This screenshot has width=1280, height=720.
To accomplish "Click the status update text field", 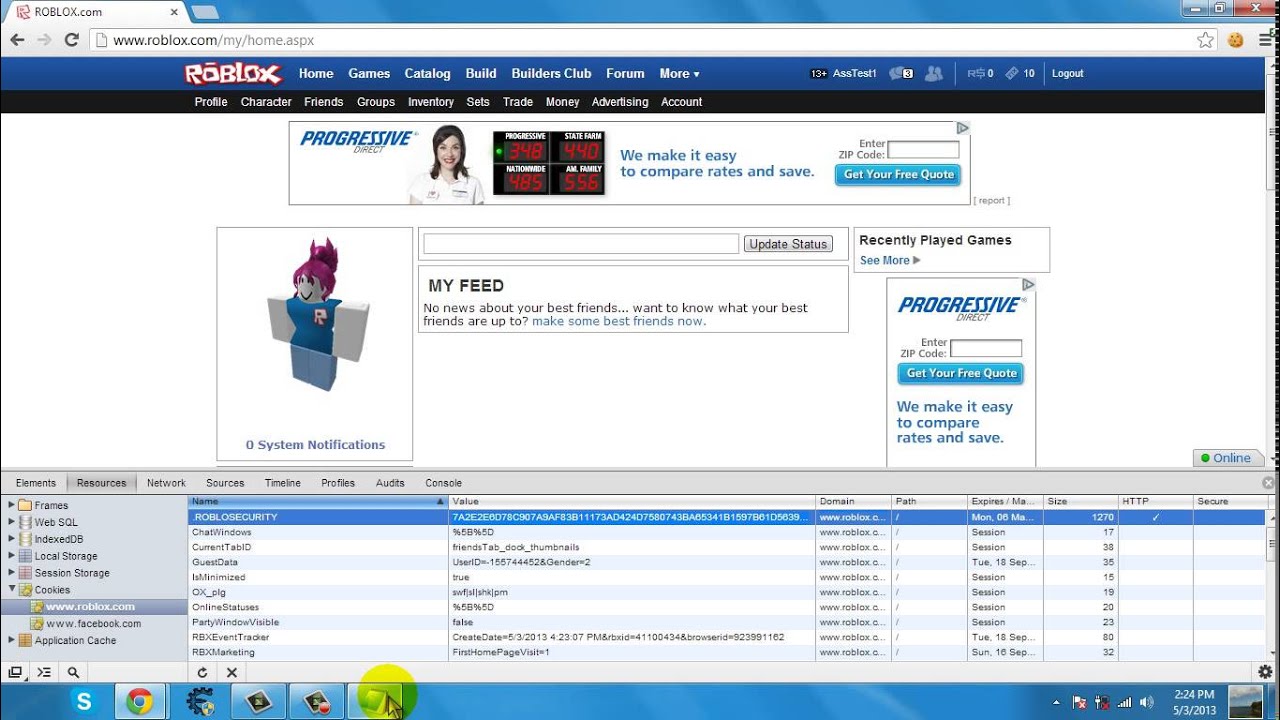I will click(581, 243).
